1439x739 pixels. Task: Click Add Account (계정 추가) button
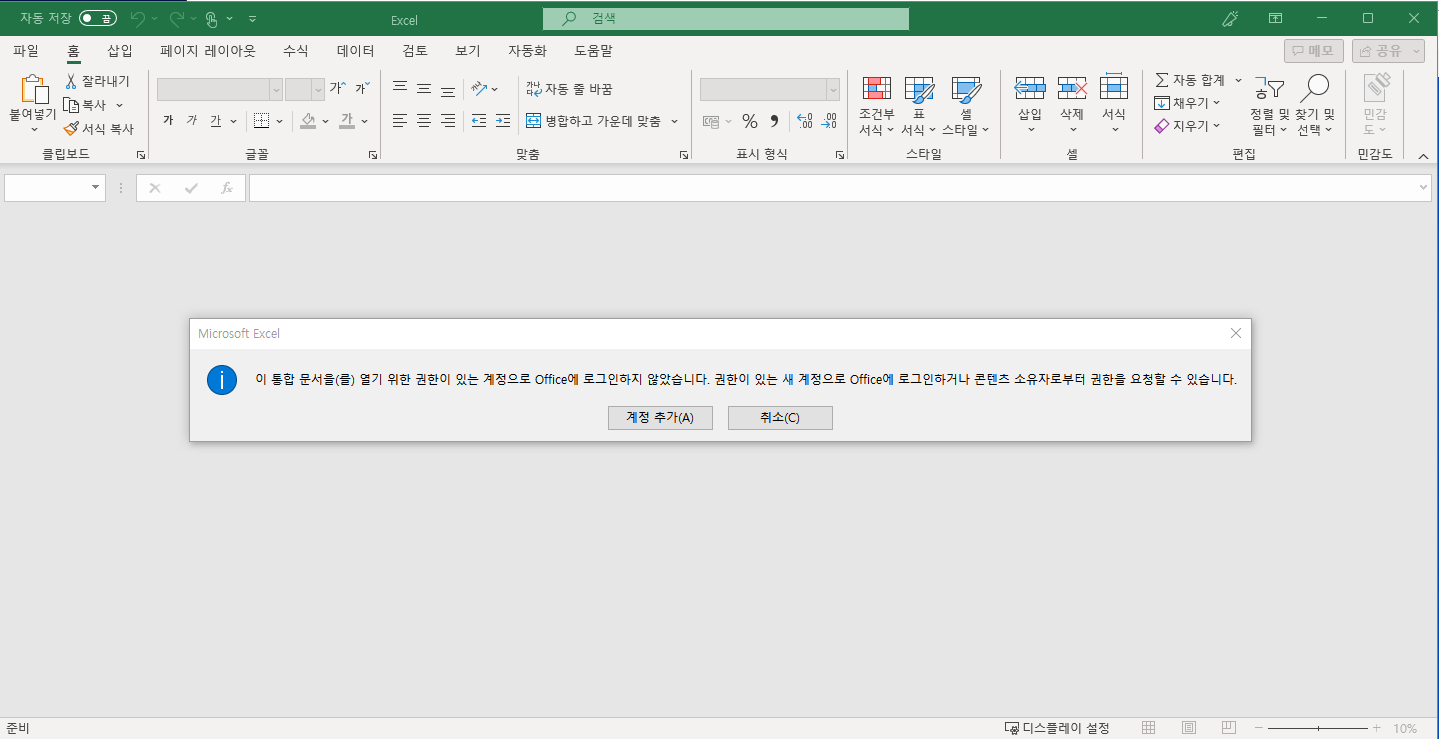tap(660, 417)
